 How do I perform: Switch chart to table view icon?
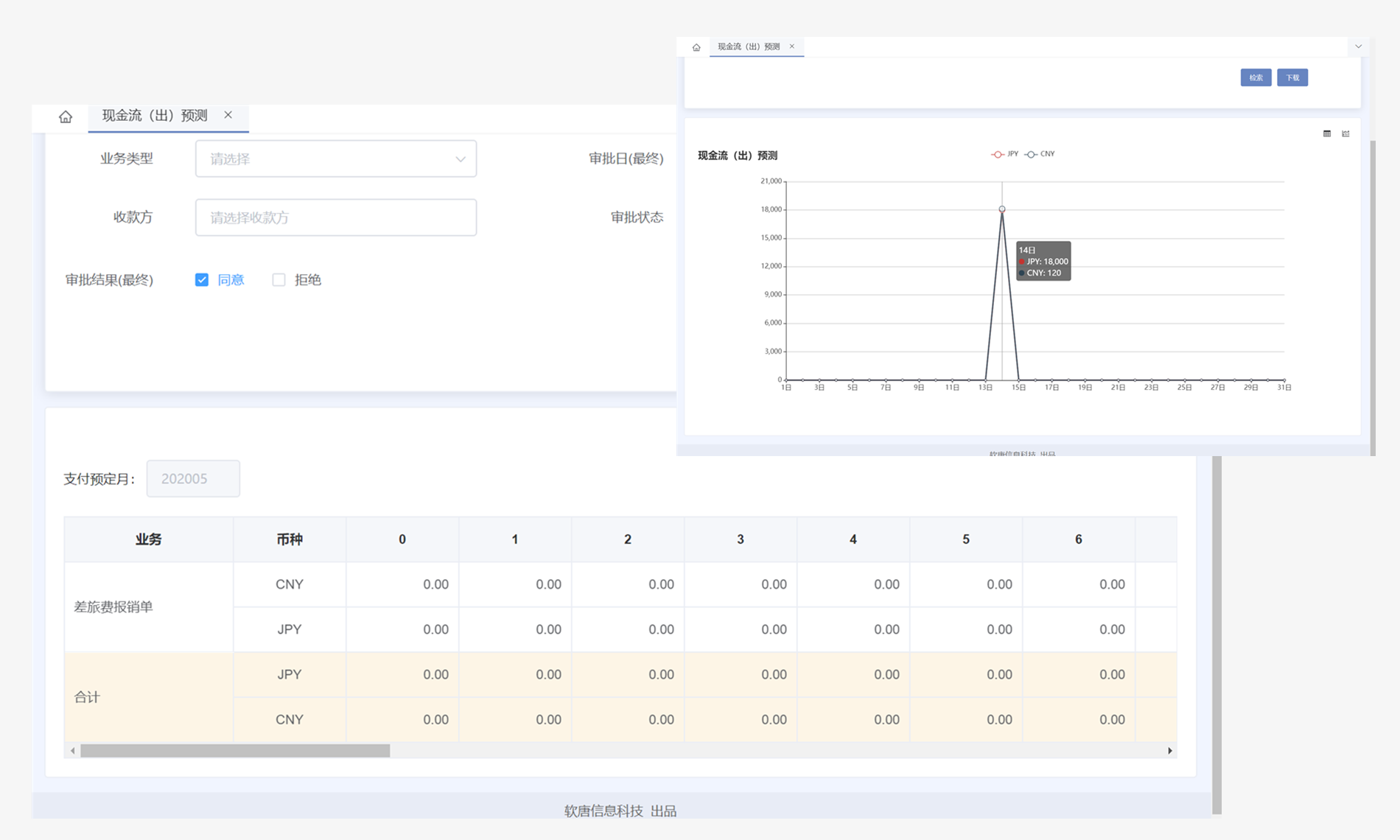point(1327,134)
